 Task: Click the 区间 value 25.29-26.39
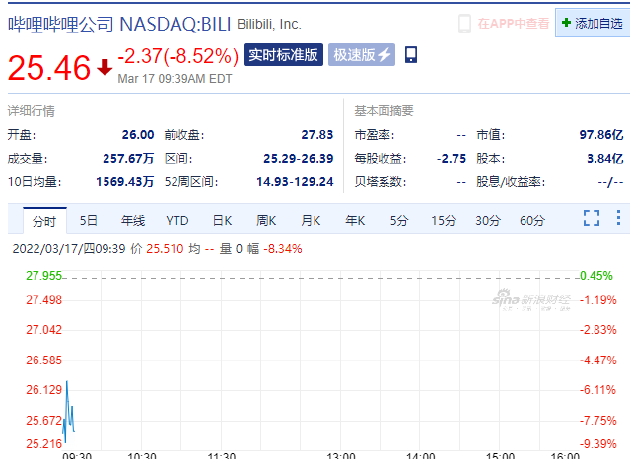coord(298,158)
